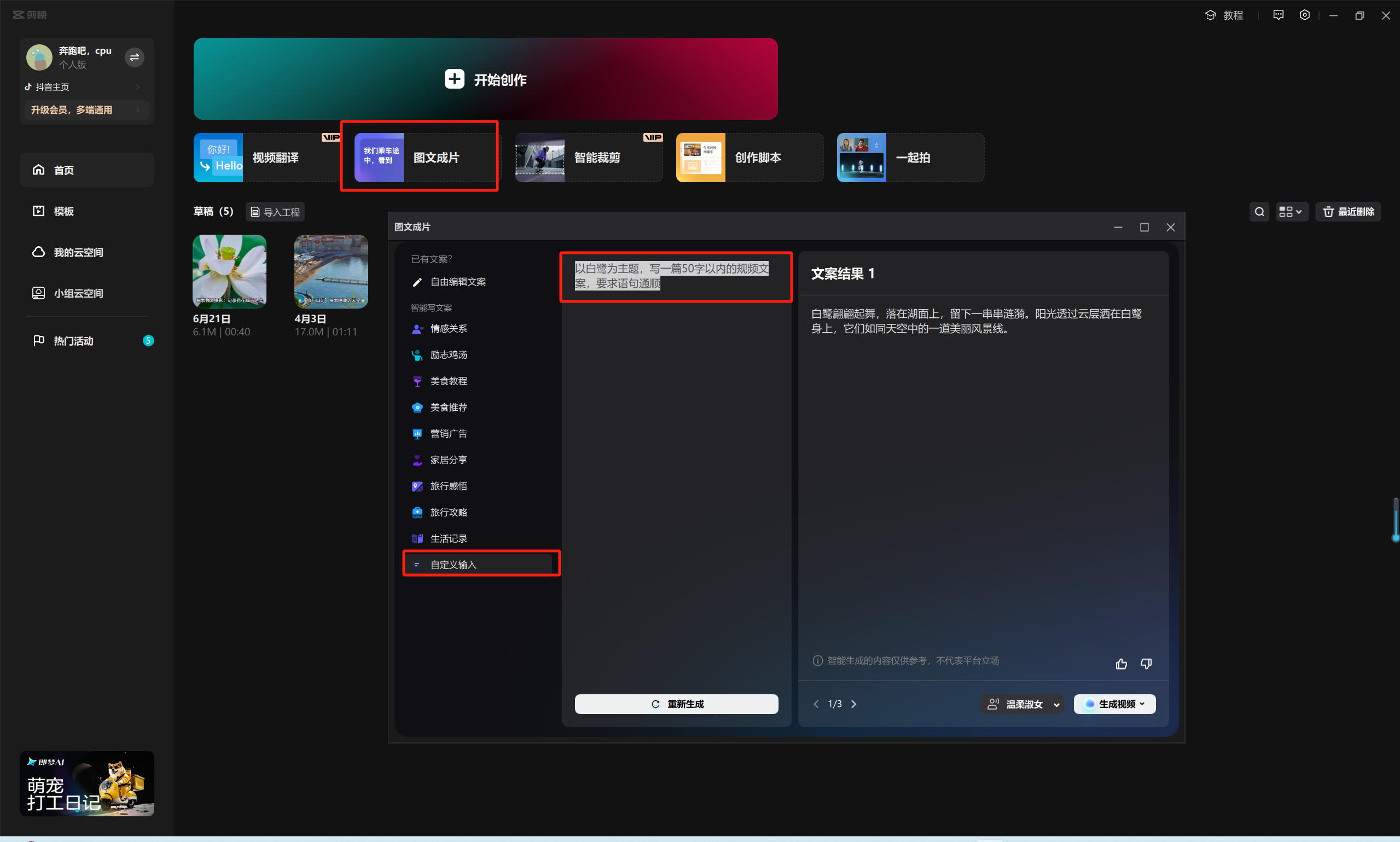Expand the 温柔淑女 voice dropdown
1400x842 pixels.
(1022, 704)
